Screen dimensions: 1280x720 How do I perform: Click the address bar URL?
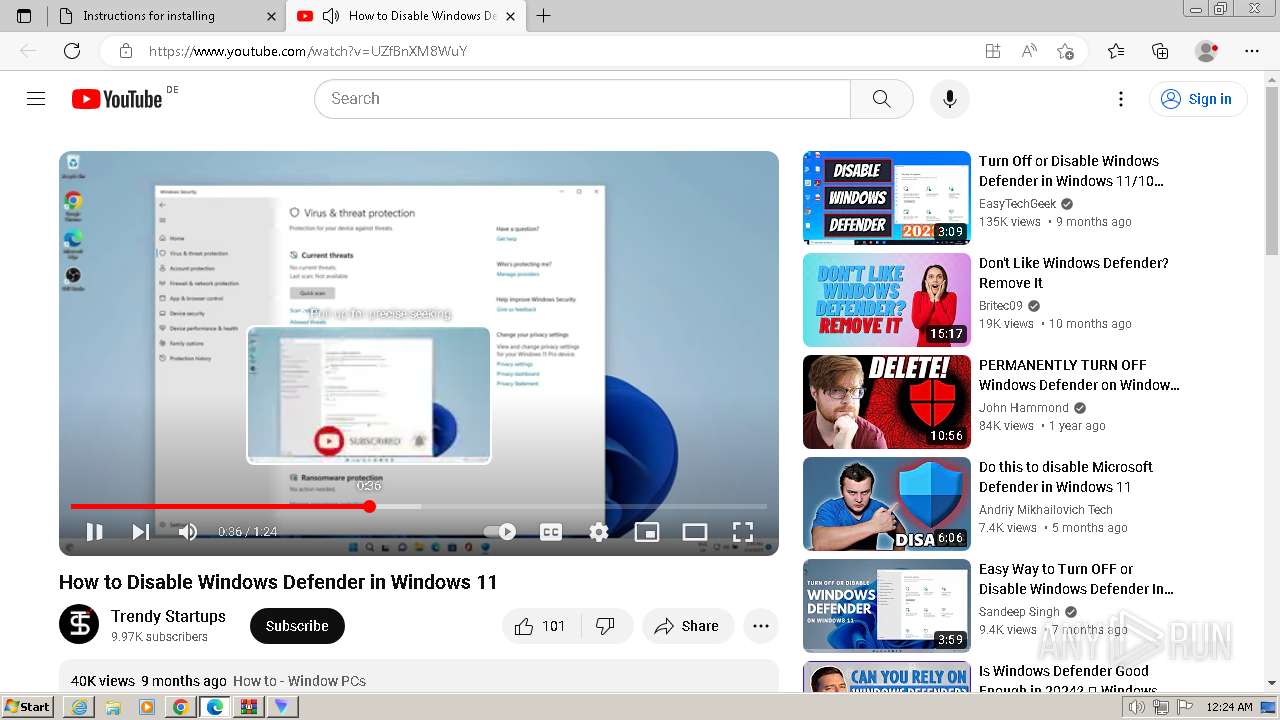(x=308, y=51)
